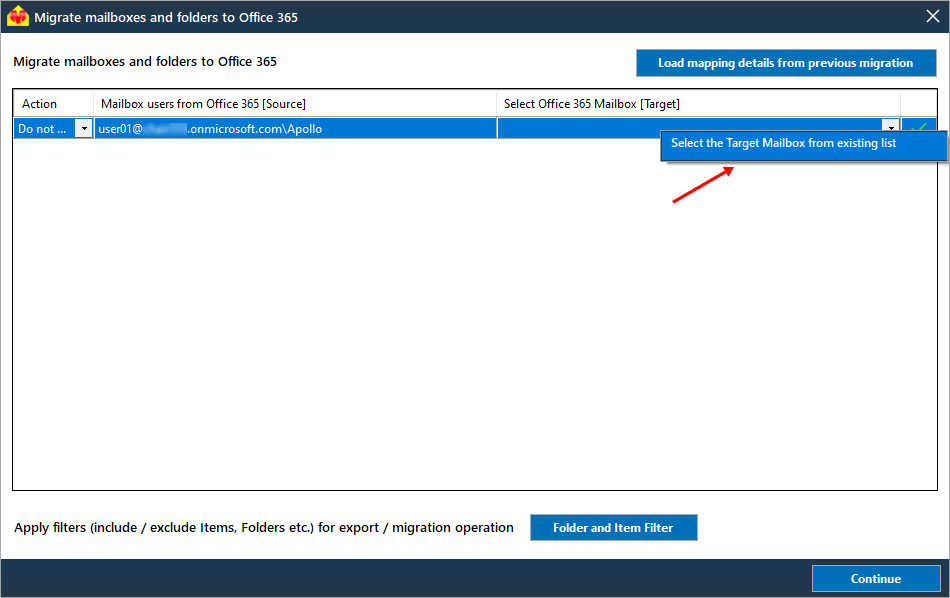Click the Continue button
Viewport: 950px width, 598px height.
click(x=875, y=578)
